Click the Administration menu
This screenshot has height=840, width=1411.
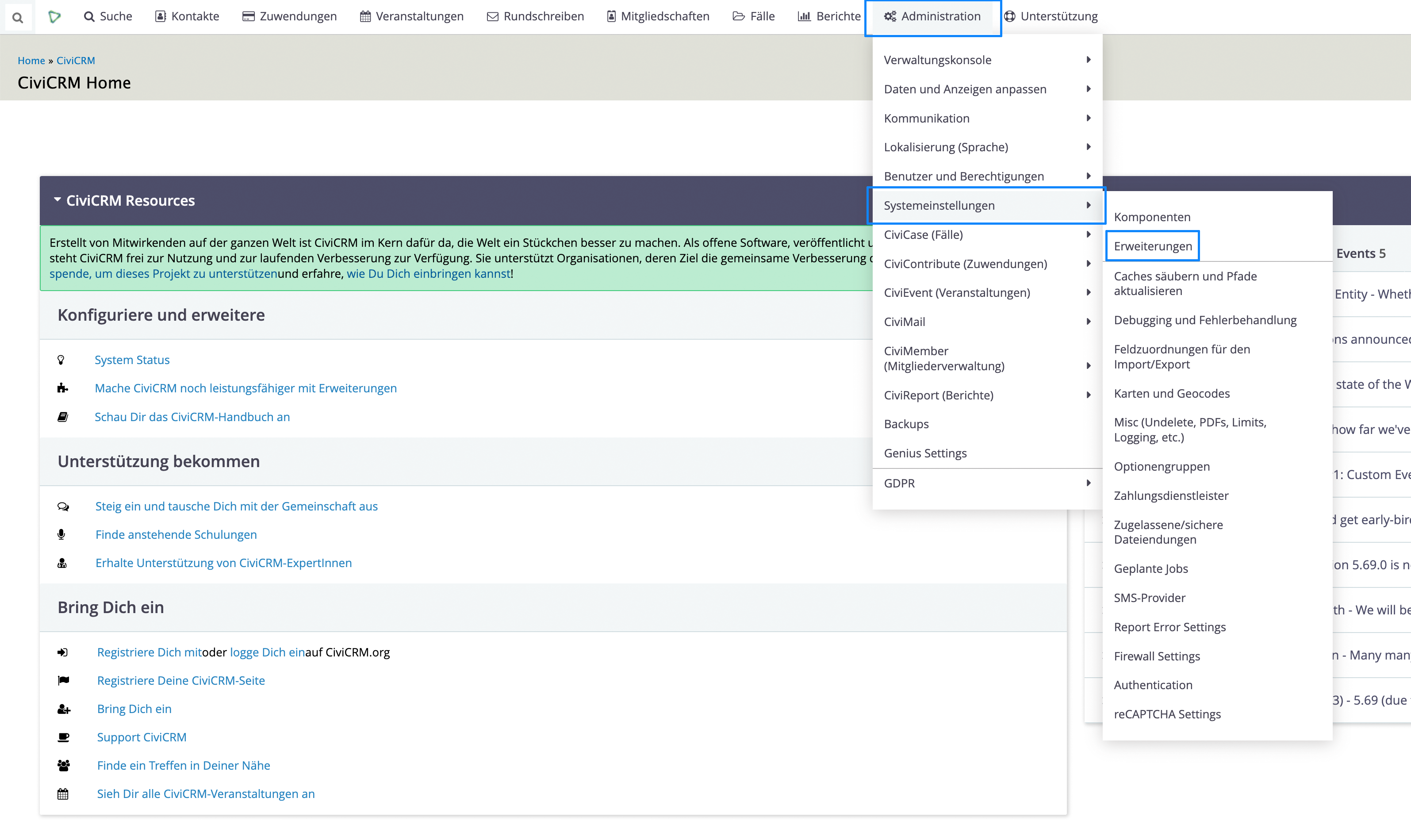933,16
